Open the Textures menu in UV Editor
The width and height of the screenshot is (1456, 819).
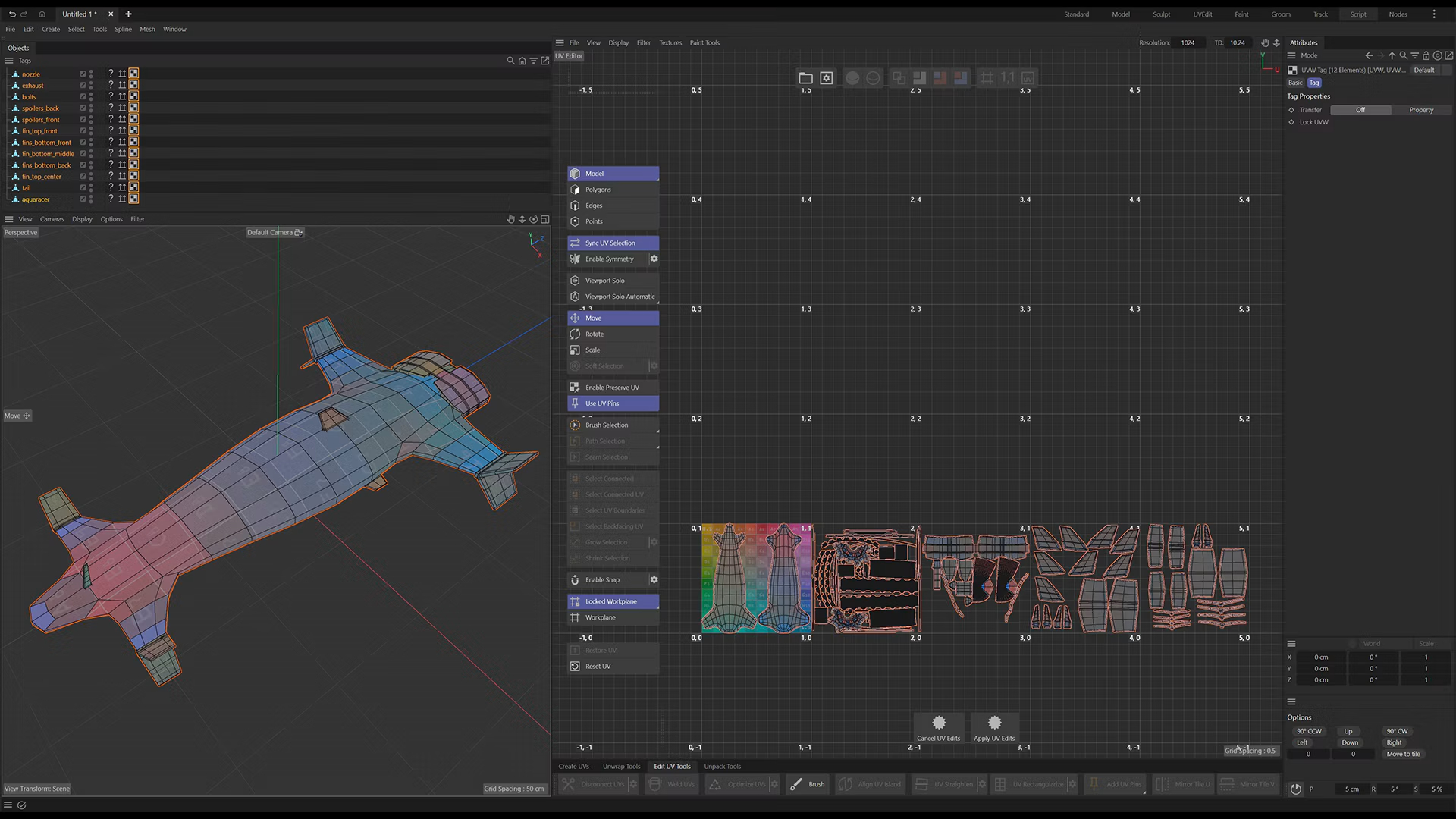pyautogui.click(x=670, y=43)
